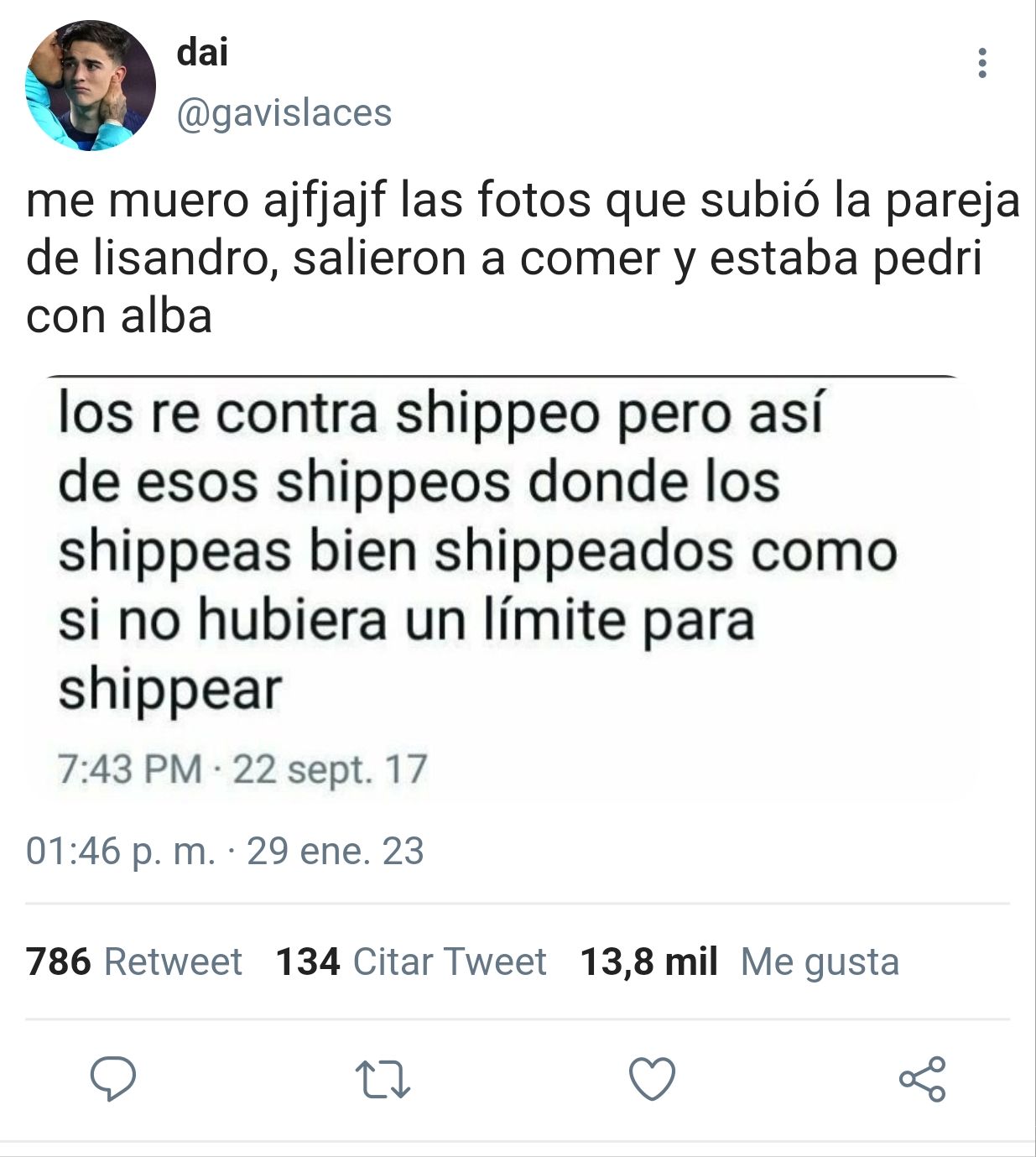Image resolution: width=1036 pixels, height=1157 pixels.
Task: Open dai's profile picture avatar
Action: click(91, 86)
